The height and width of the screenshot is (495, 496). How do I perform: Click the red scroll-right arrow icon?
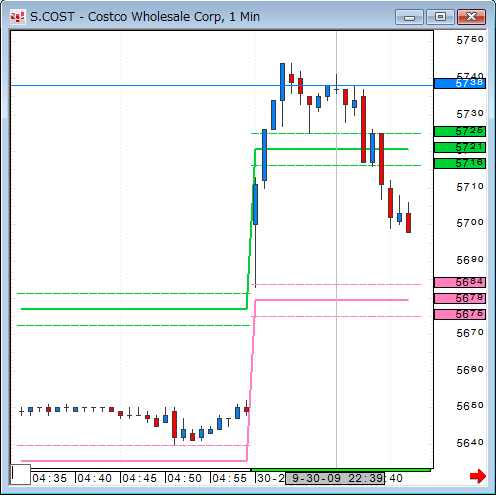(x=477, y=476)
